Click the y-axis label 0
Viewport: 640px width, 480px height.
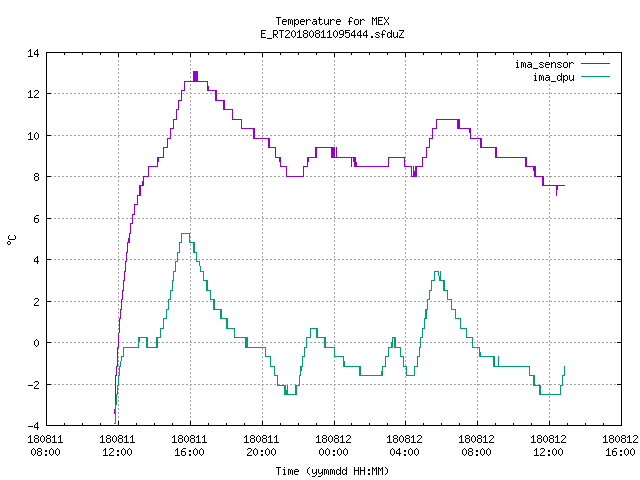(36, 343)
